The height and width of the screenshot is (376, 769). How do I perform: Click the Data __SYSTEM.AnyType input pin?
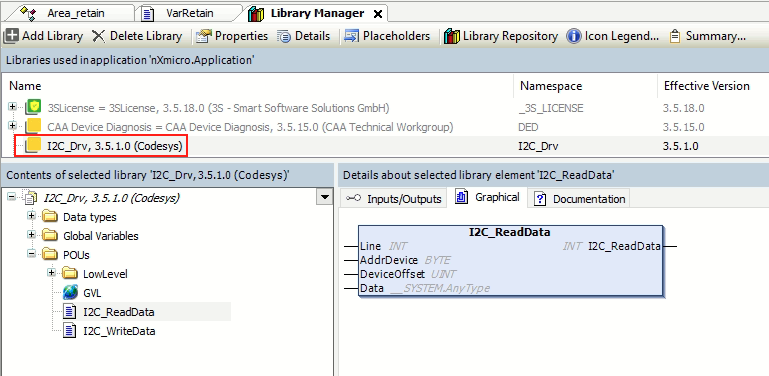[424, 288]
